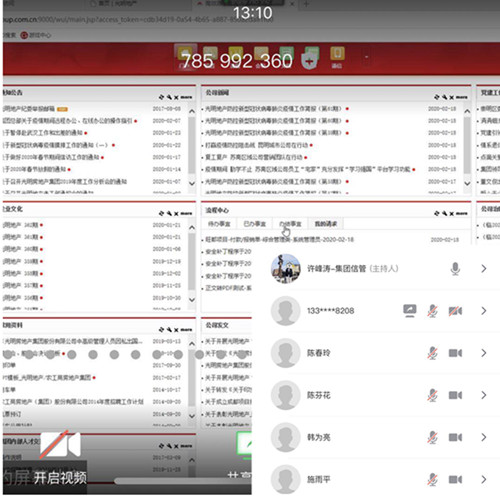Viewport: 500px width, 503px height.
Task: Tap the avatar of 陈春玲
Action: coord(286,353)
